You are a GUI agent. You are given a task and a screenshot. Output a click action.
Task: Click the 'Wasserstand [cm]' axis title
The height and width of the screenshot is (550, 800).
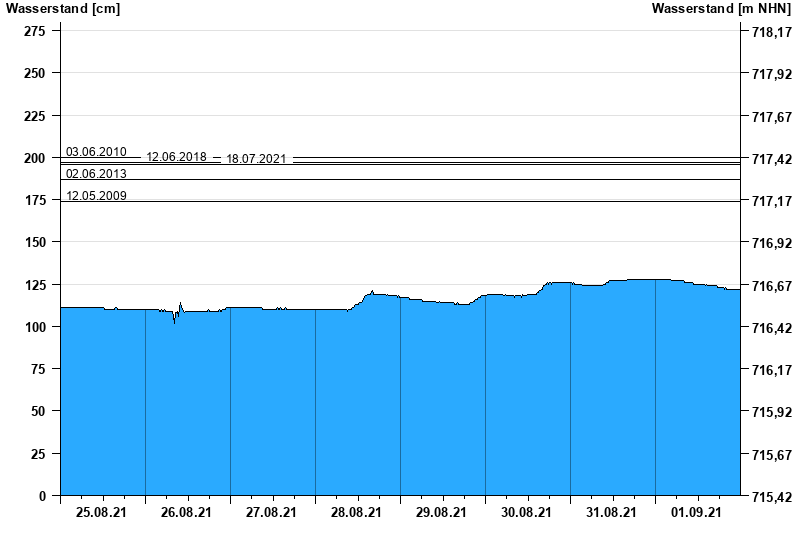[48, 9]
